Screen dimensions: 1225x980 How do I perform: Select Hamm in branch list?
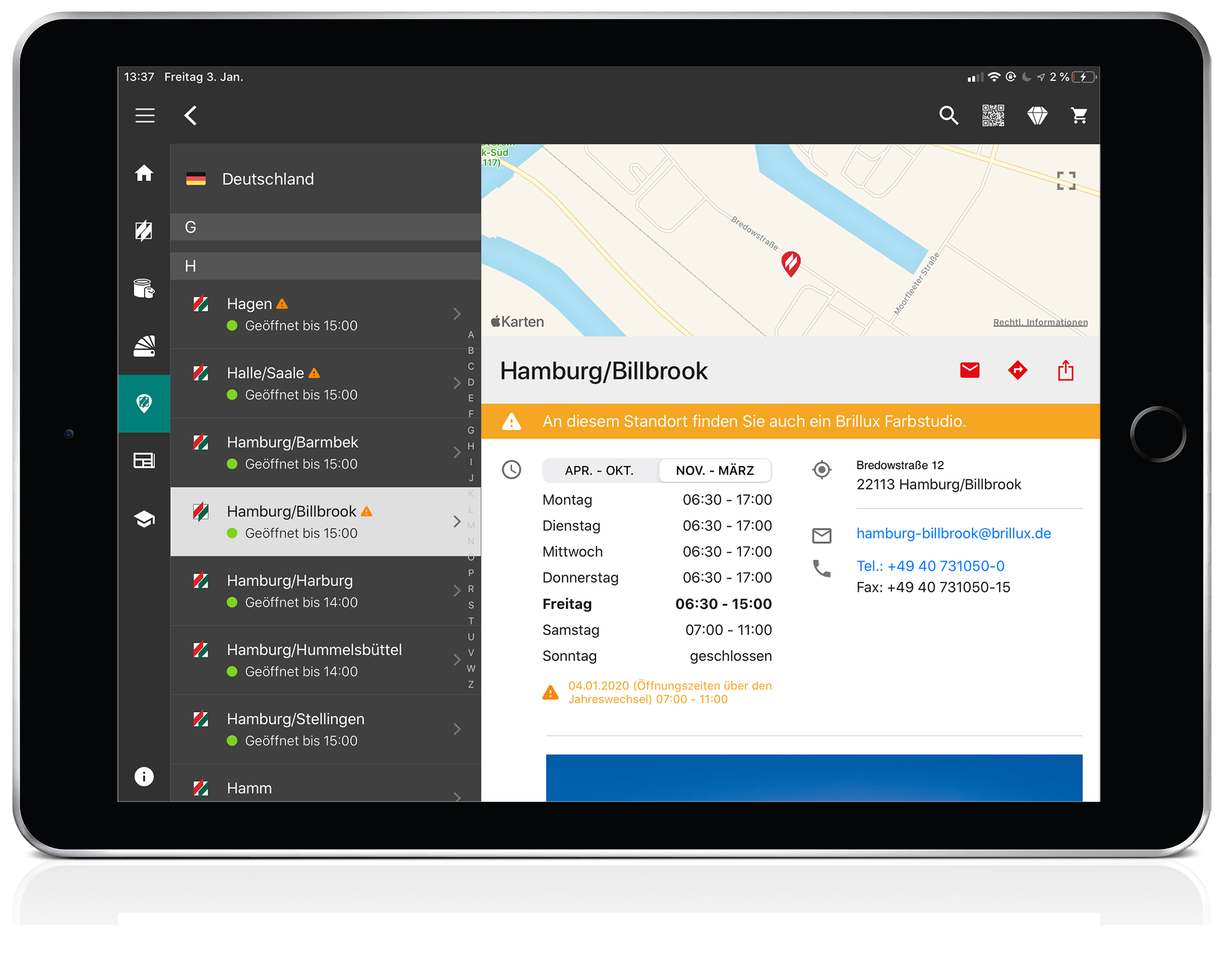pos(325,783)
